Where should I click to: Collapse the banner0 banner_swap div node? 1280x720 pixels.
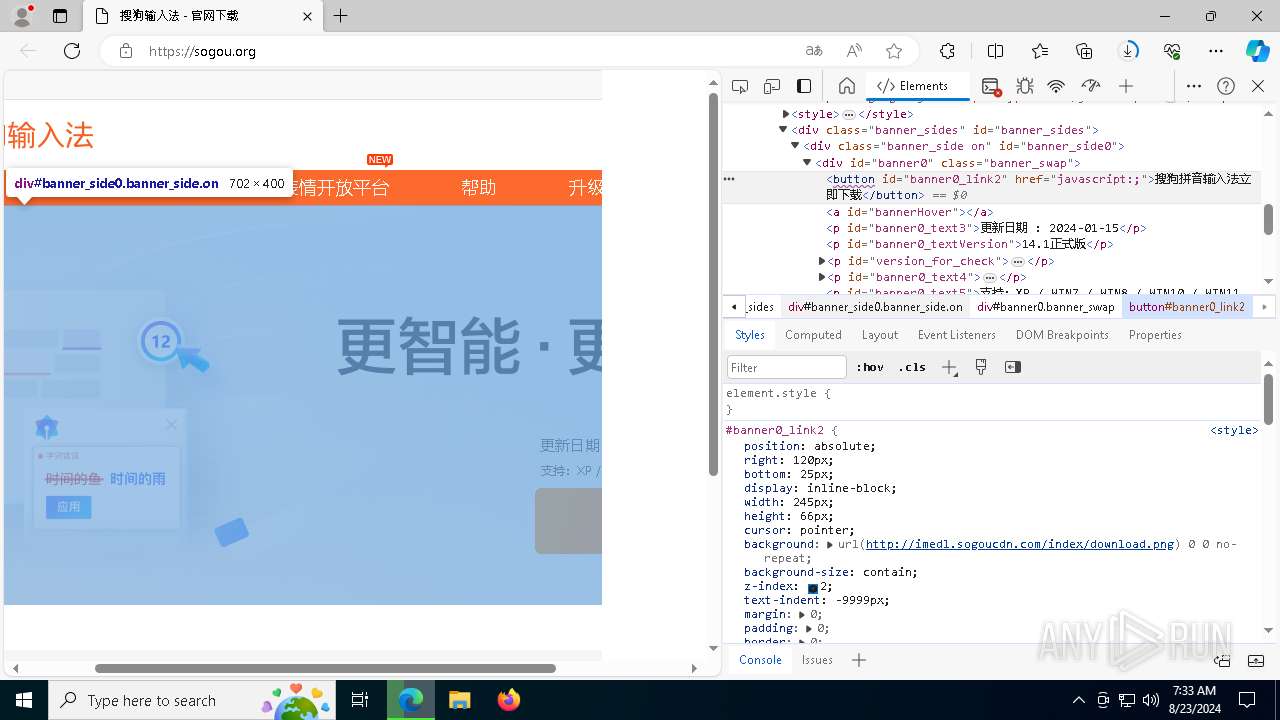807,162
